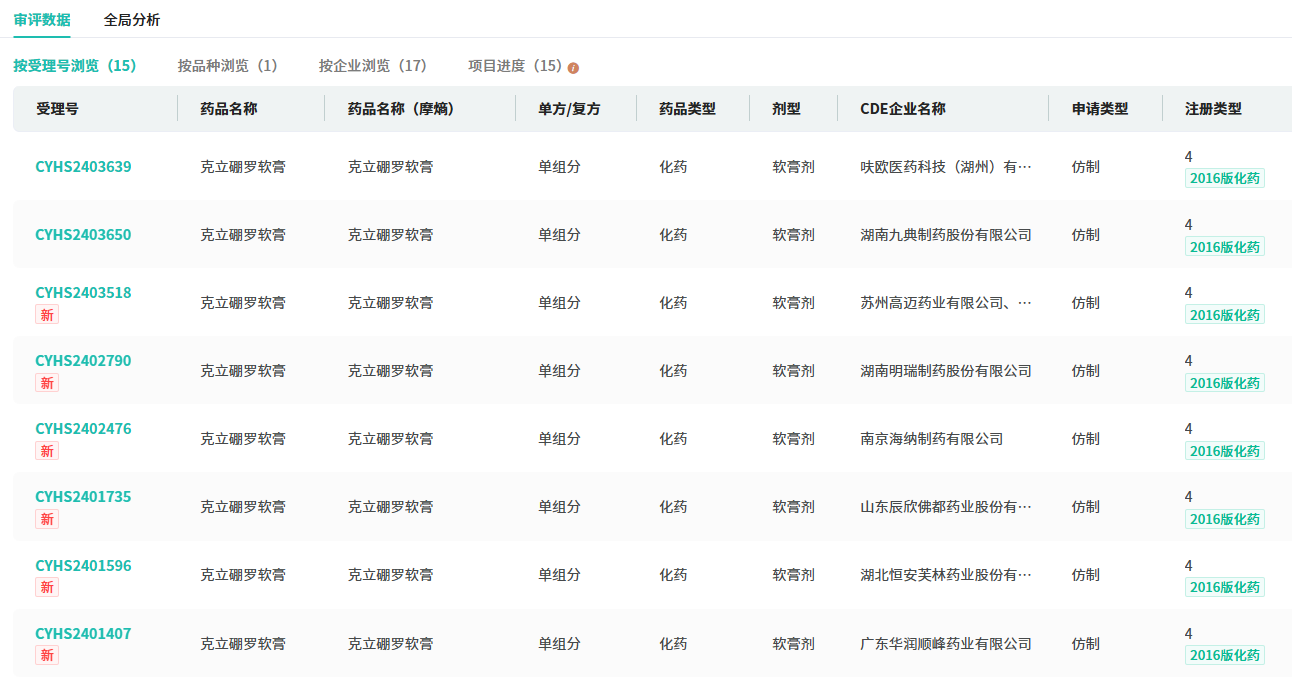Click company 广东华润顺峰药业有限公司
The width and height of the screenshot is (1292, 693).
pos(946,644)
